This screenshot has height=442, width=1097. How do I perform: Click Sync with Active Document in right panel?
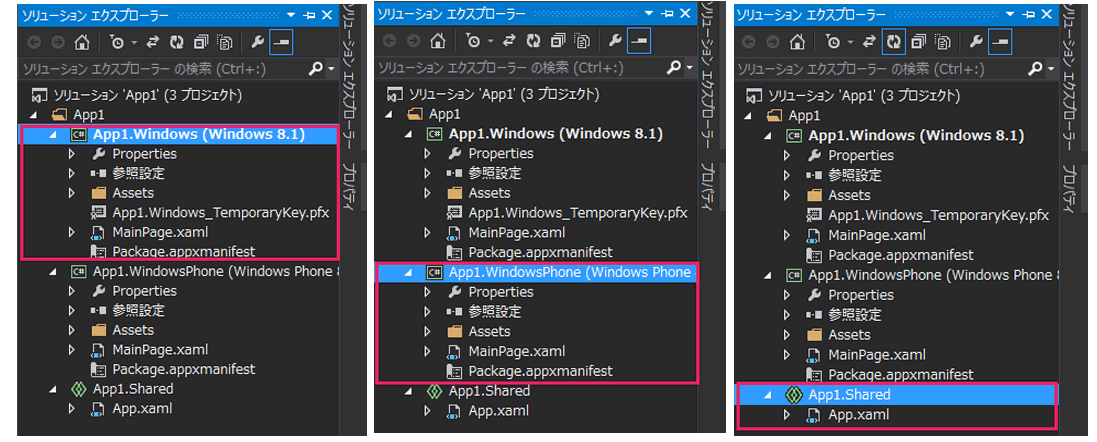[x=869, y=43]
